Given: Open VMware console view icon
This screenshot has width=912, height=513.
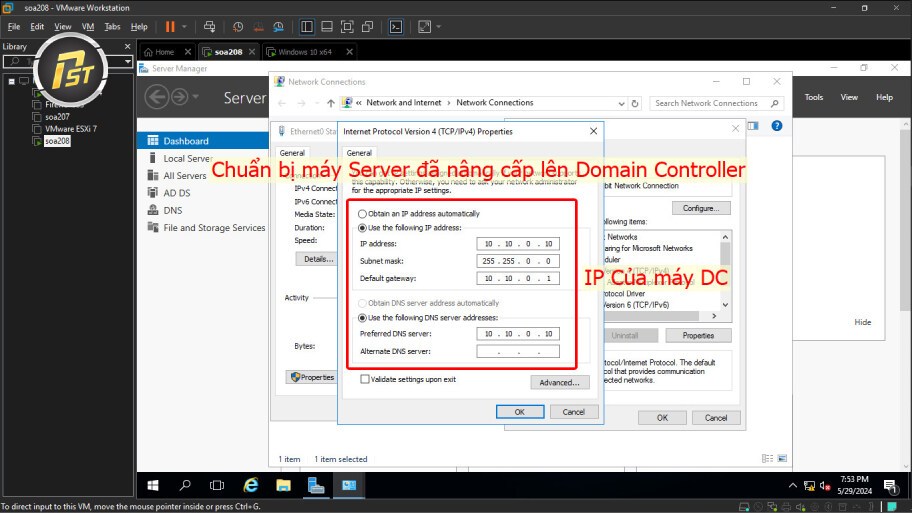Looking at the screenshot, I should 396,27.
